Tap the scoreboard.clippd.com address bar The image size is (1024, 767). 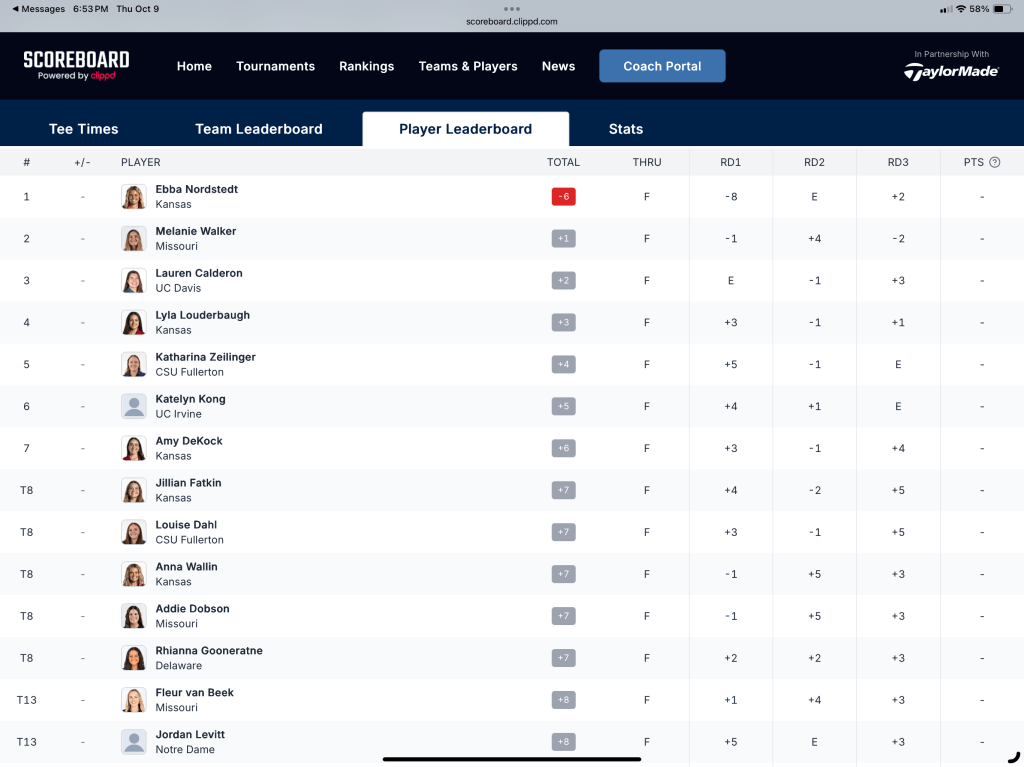512,21
